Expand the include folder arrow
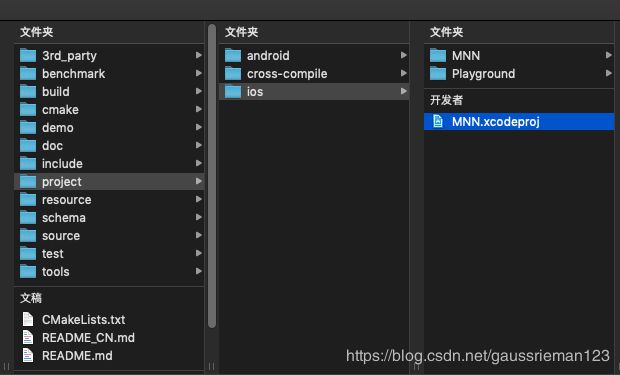This screenshot has height=375, width=620. (199, 163)
